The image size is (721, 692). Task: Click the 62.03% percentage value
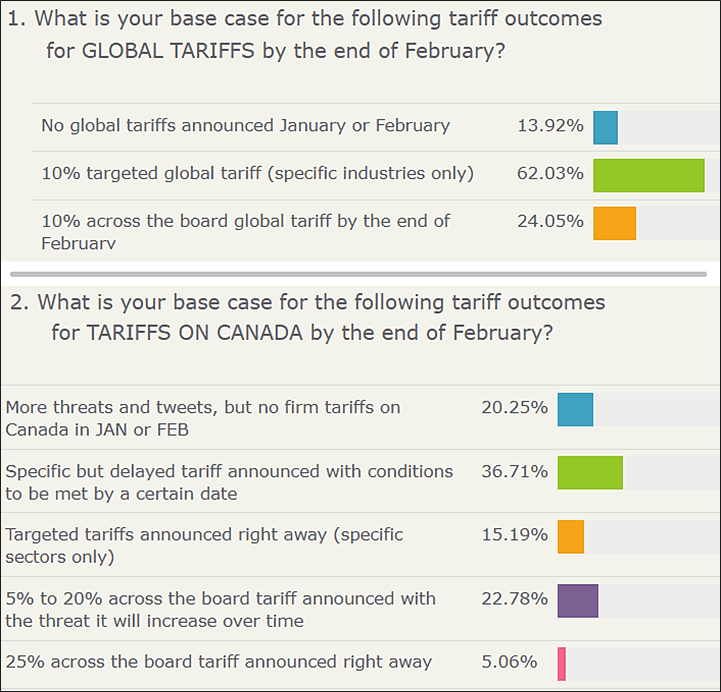550,174
